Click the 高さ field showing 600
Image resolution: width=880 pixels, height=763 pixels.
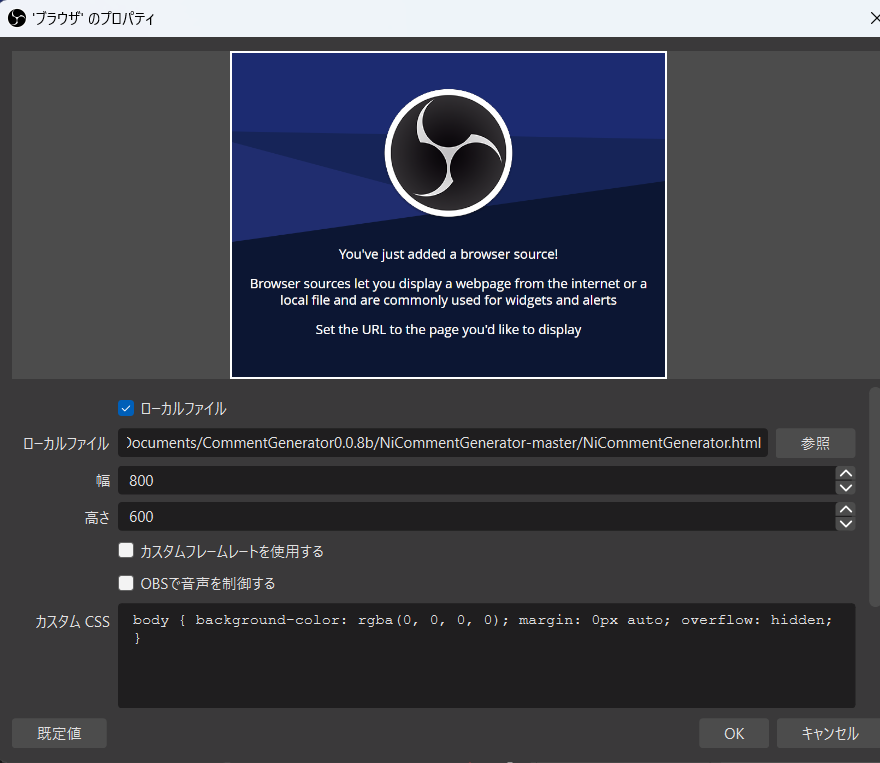pos(475,517)
